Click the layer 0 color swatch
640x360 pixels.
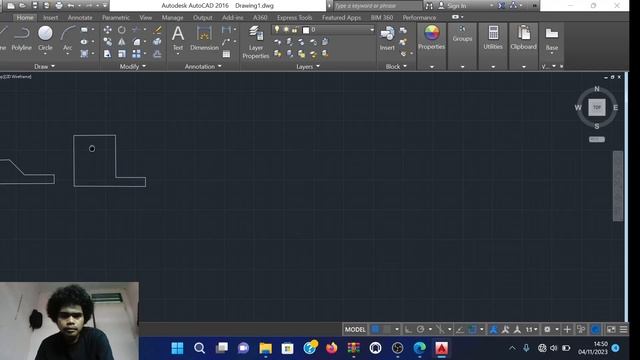tap(306, 30)
